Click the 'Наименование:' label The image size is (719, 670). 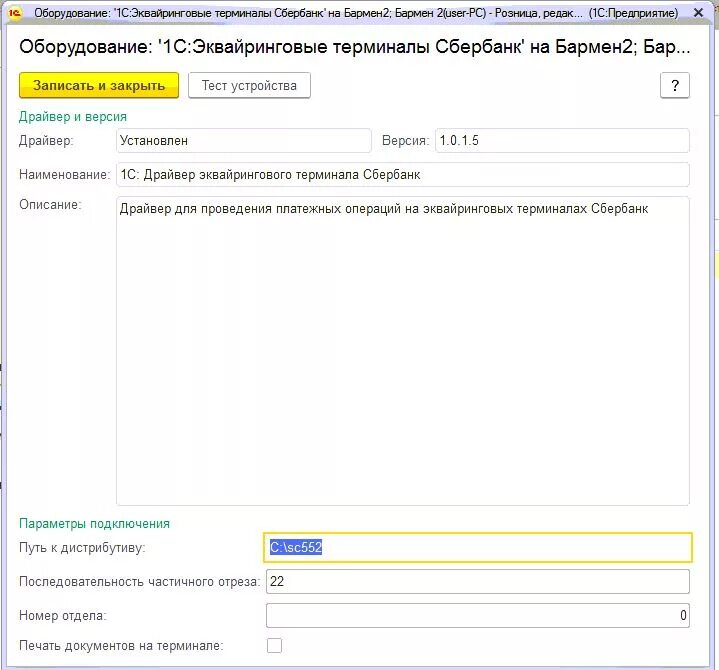point(65,175)
